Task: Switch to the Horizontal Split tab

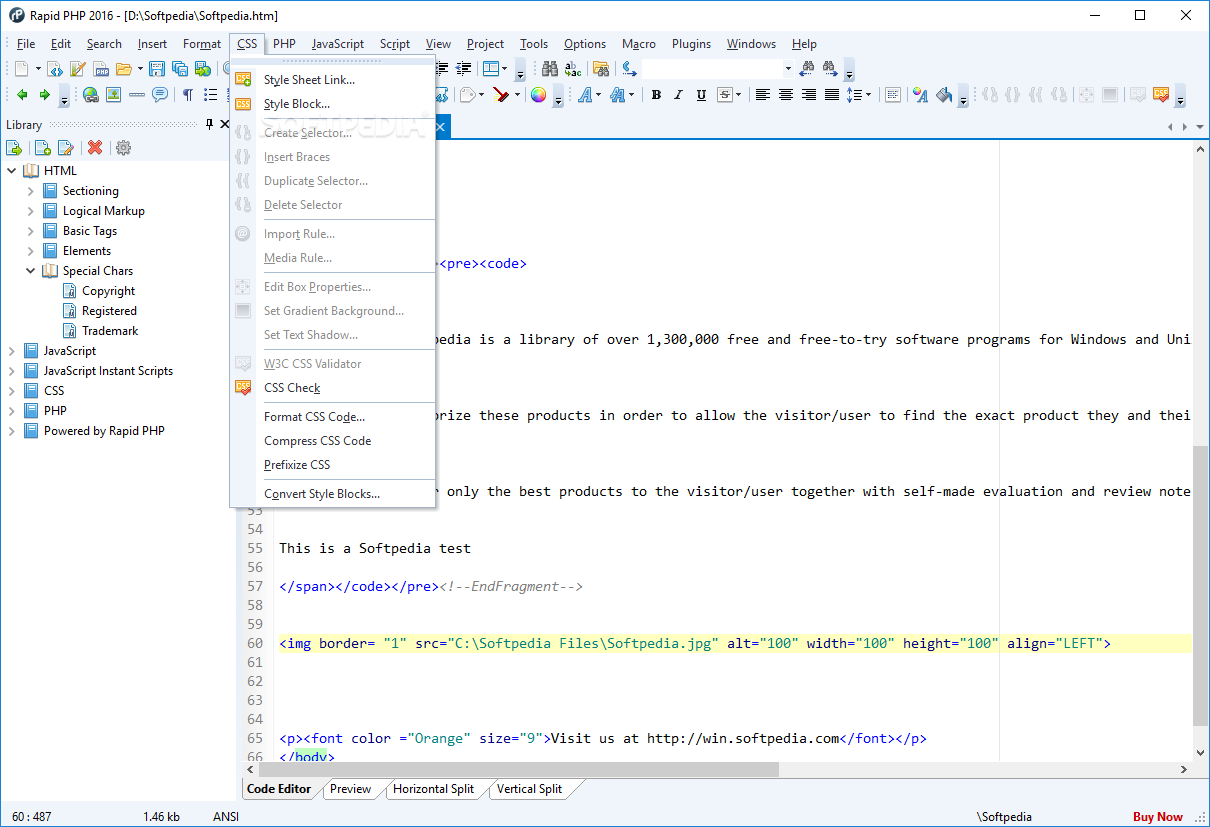Action: click(433, 789)
